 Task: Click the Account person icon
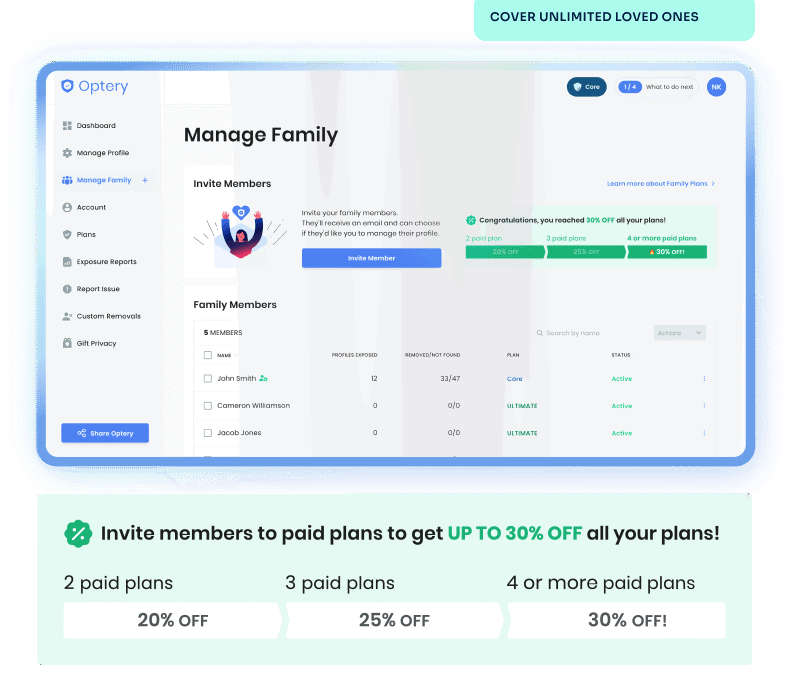point(67,207)
